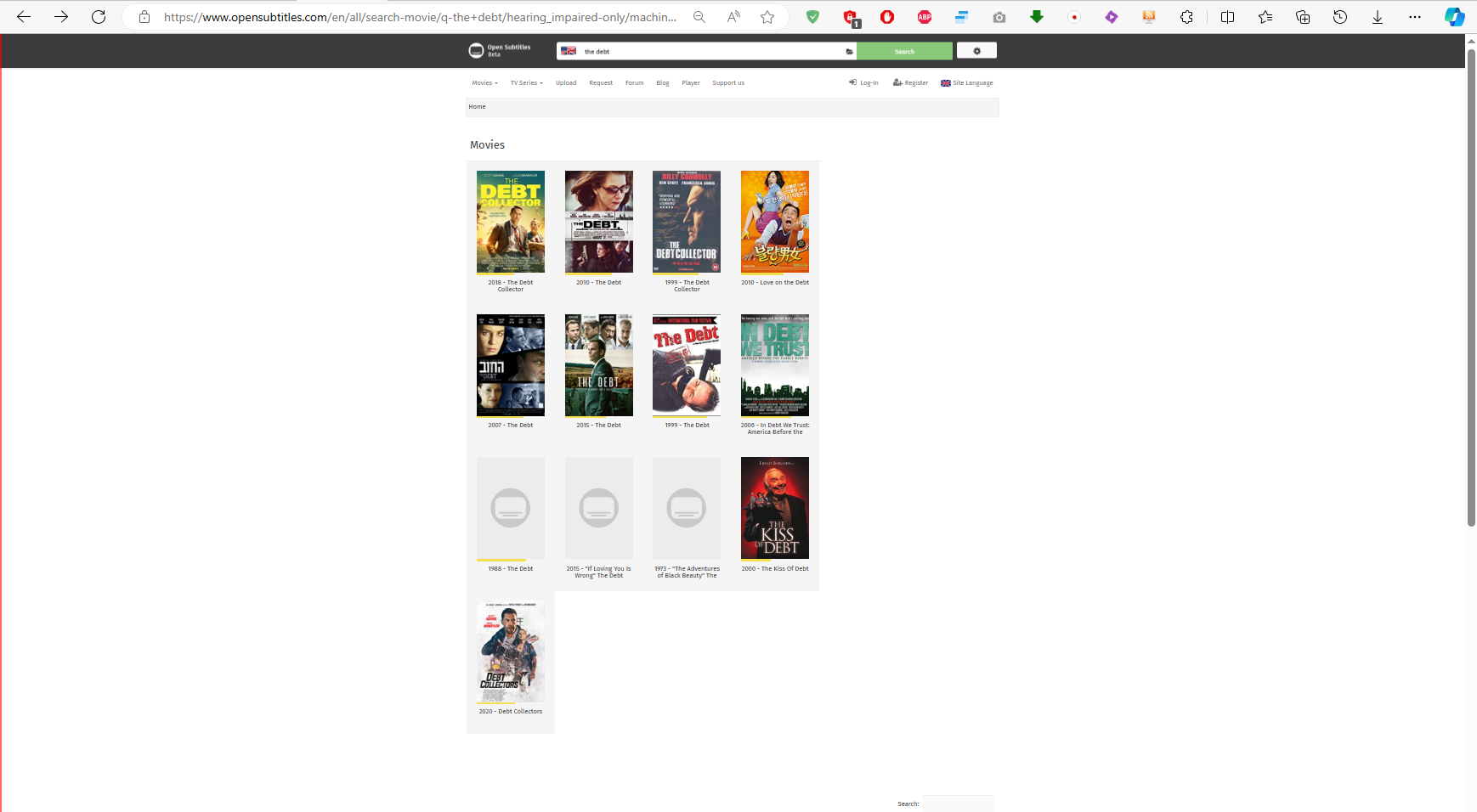Open 2020 - Debt Collectors title link
Viewport: 1477px width, 812px height.
[511, 712]
